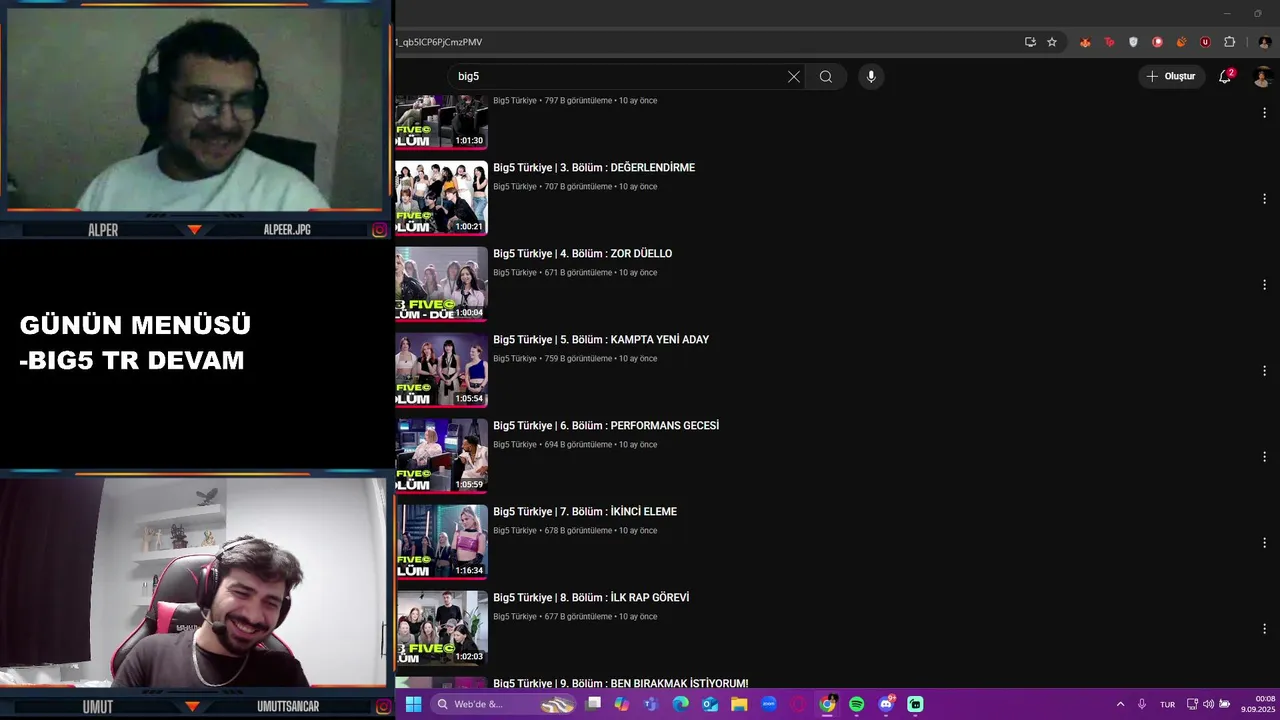Open options for 4. Bölüm ZOR DÜELLO

(1264, 285)
